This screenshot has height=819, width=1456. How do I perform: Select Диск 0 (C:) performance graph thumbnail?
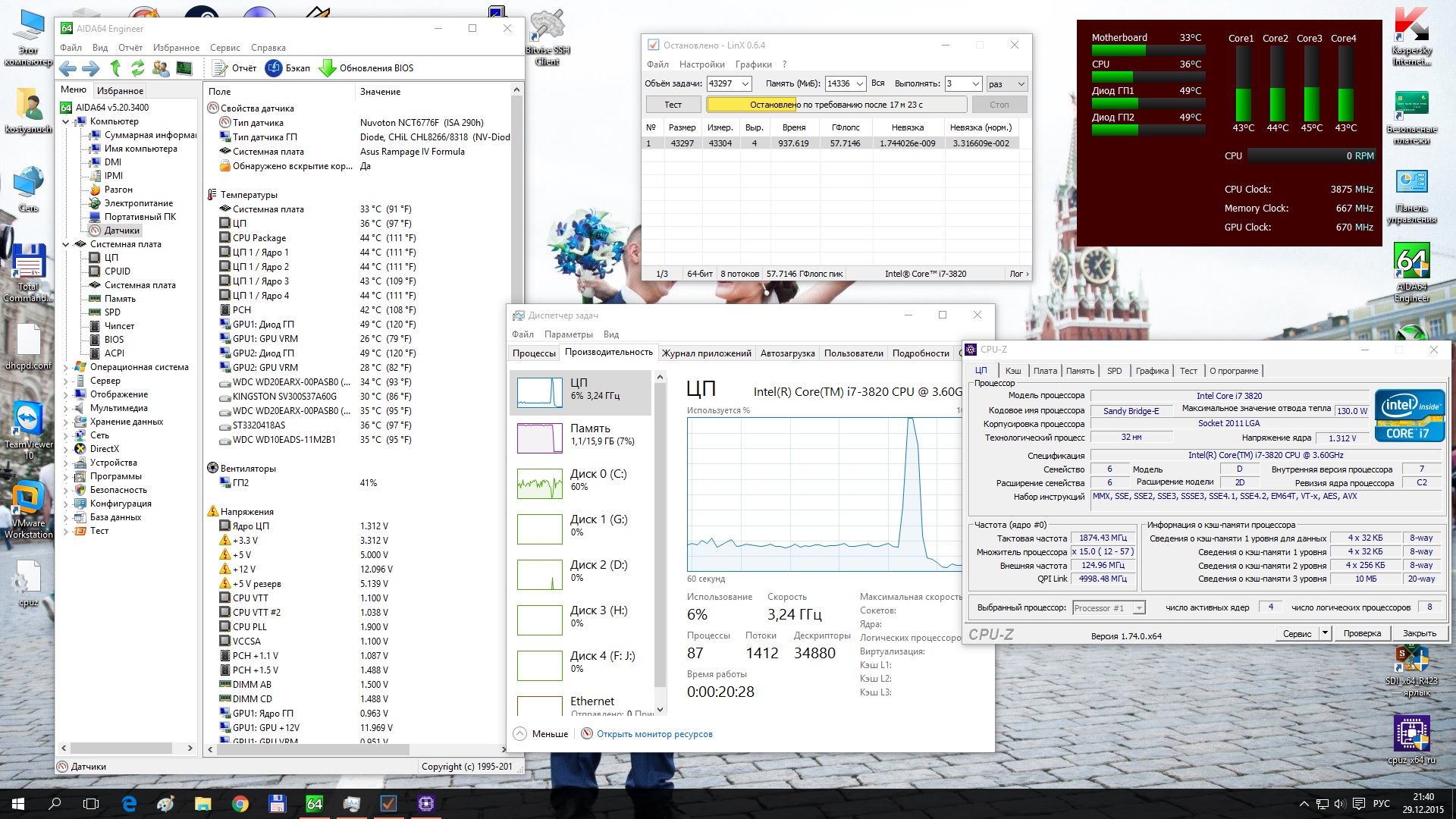540,483
